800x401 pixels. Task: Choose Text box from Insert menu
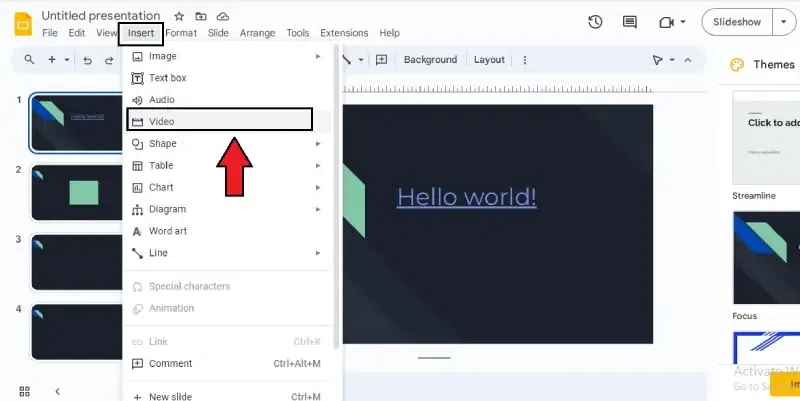coord(228,78)
